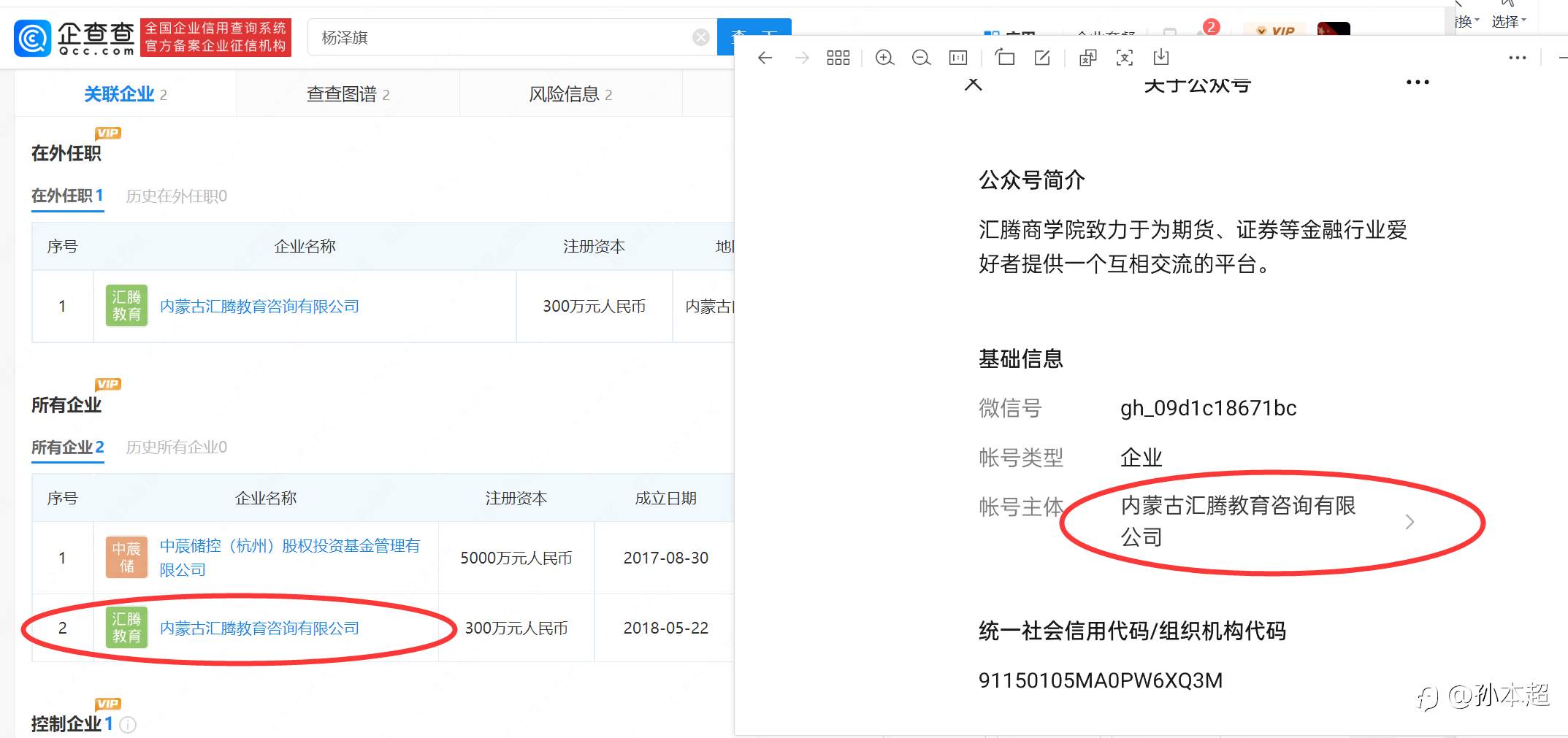Viewport: 1568px width, 738px height.
Task: Open the 关于公众号 page three-dot menu
Action: click(1418, 82)
